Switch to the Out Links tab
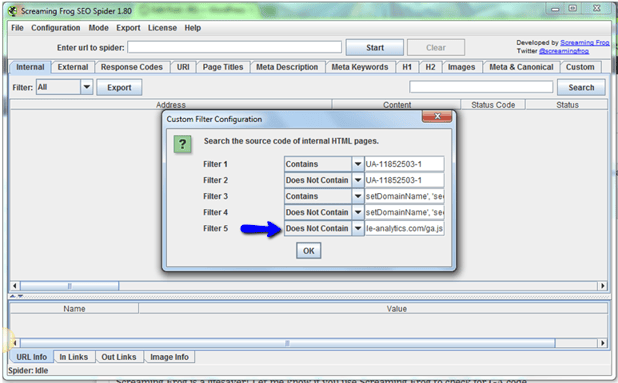The image size is (618, 383). pos(119,357)
